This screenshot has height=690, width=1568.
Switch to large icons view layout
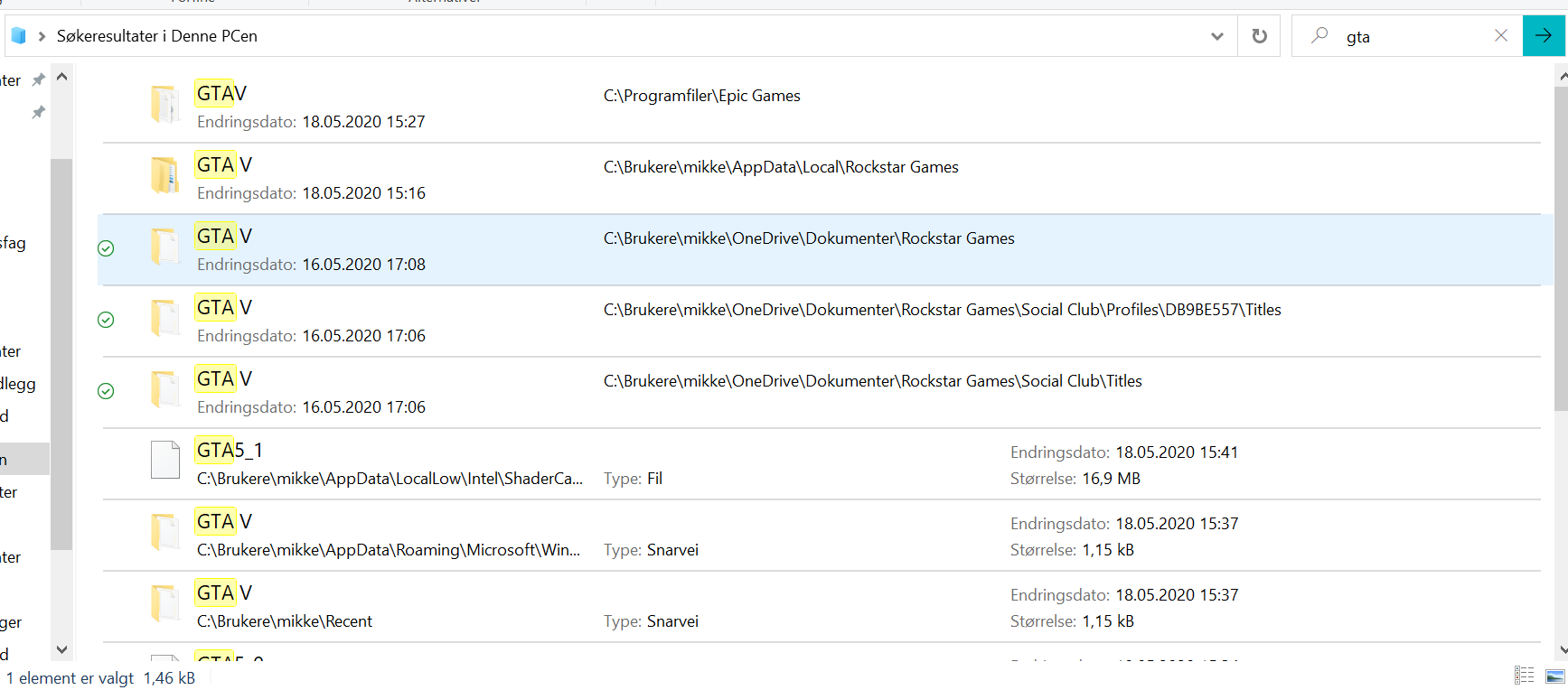[x=1555, y=676]
